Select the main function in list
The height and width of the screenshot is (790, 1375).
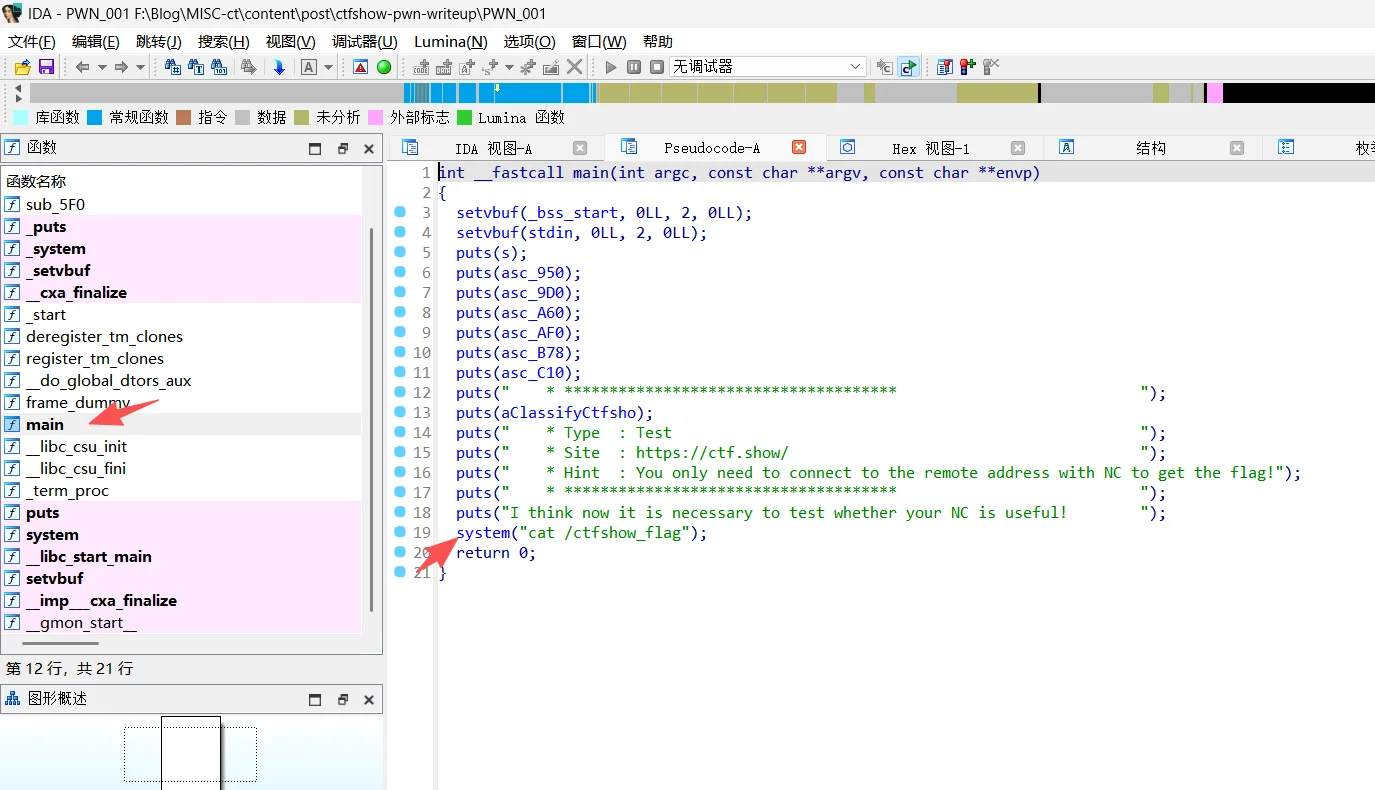(x=45, y=425)
